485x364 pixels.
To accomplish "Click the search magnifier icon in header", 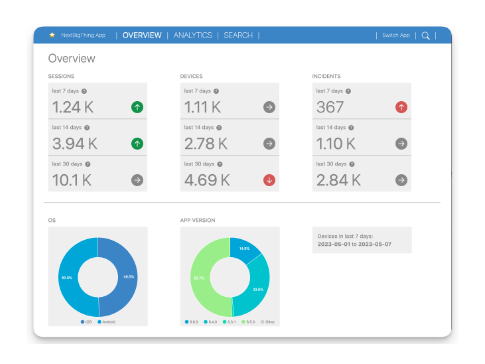I will [425, 36].
